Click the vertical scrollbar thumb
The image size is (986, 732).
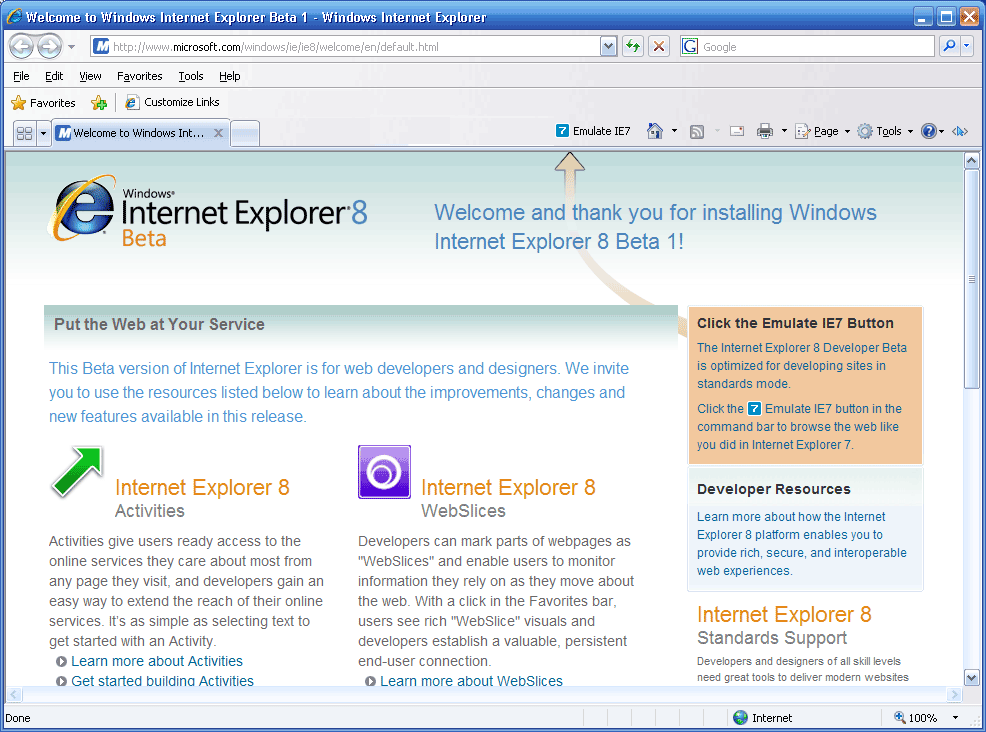[x=972, y=279]
